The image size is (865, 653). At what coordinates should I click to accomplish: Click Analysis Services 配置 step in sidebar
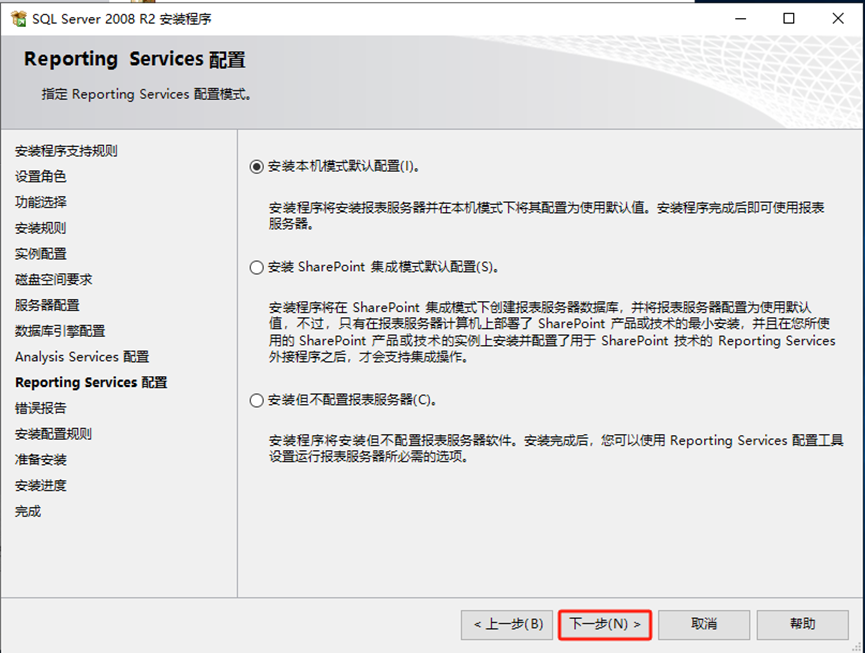pos(82,357)
